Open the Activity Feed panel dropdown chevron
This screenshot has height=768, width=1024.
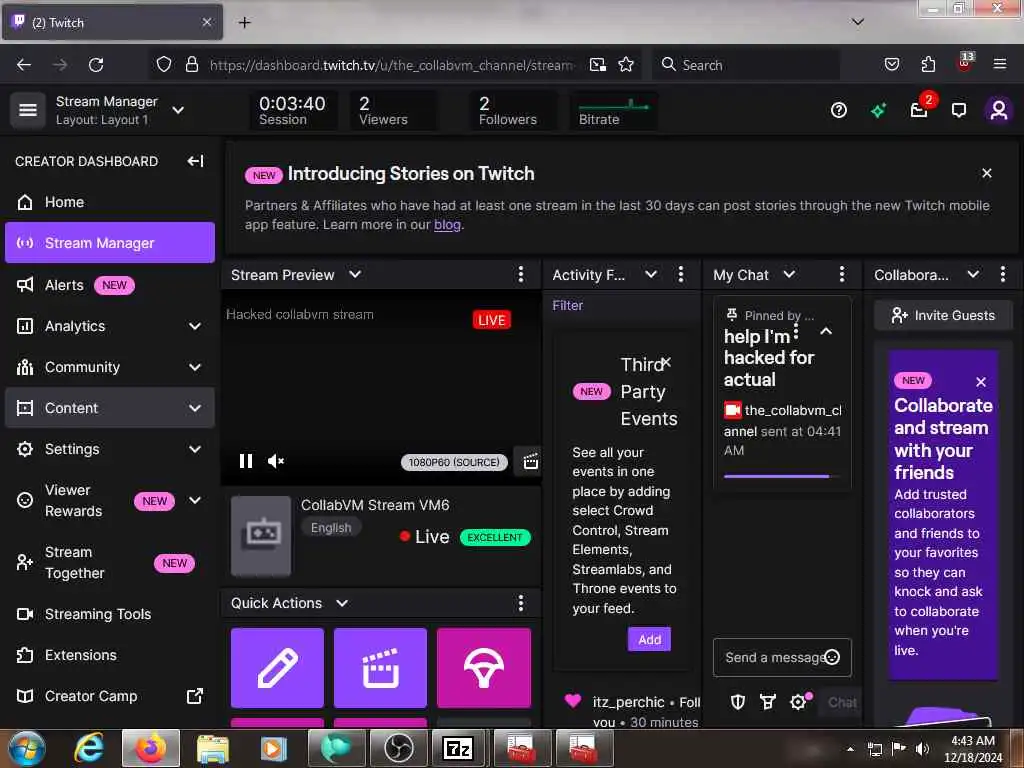coord(650,274)
